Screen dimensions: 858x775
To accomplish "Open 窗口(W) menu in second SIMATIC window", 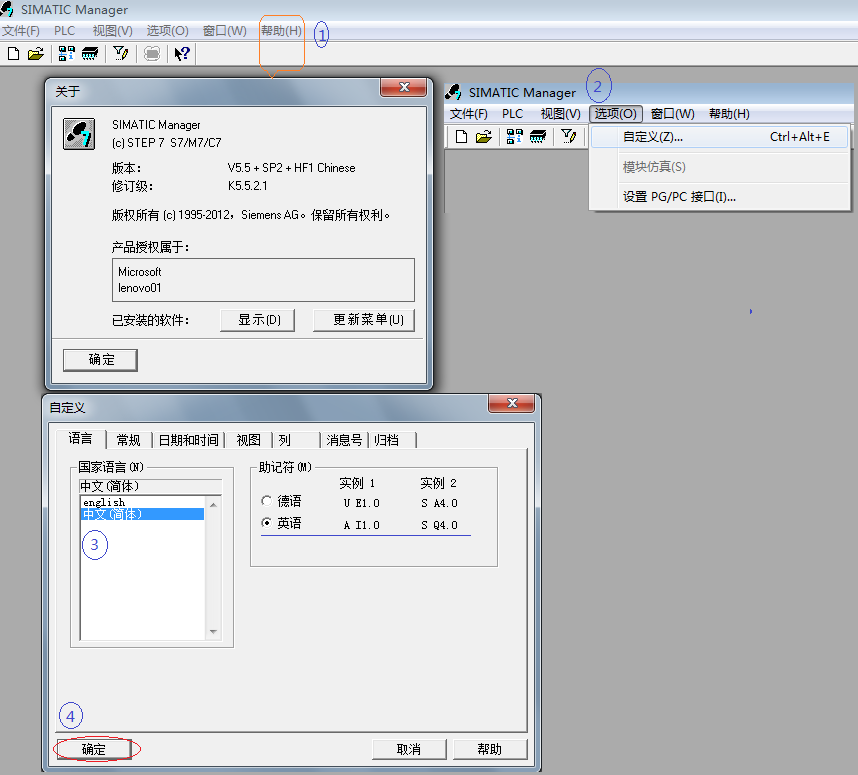I will point(673,114).
